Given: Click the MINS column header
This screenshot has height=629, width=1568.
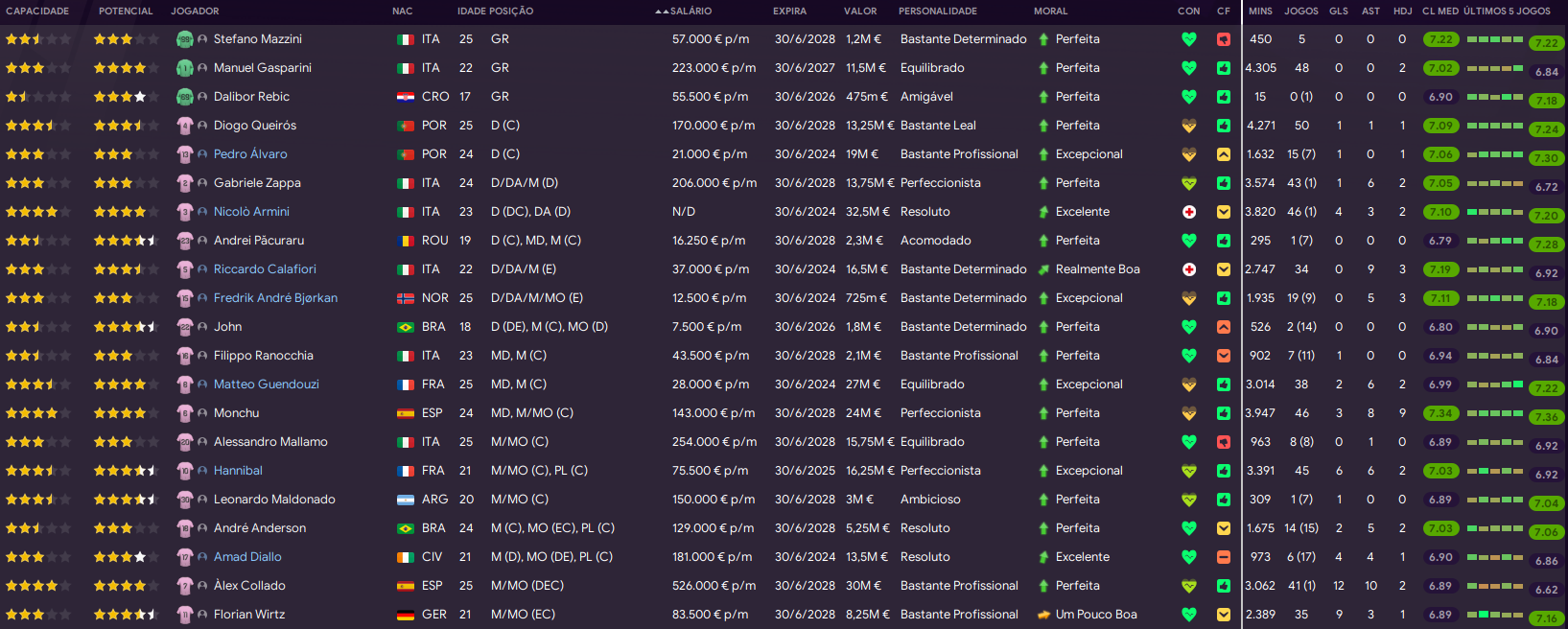Looking at the screenshot, I should coord(1261,12).
